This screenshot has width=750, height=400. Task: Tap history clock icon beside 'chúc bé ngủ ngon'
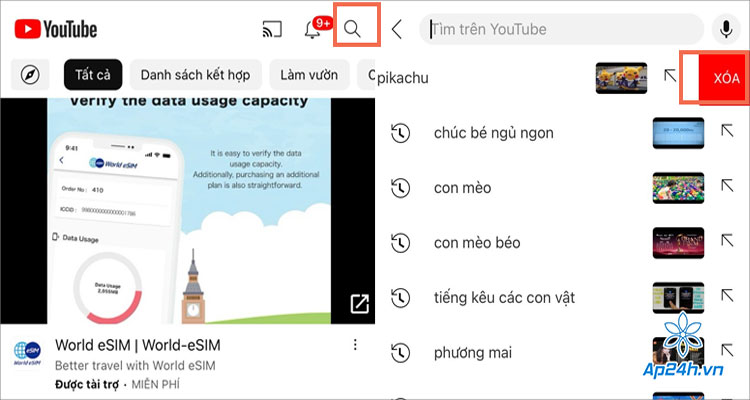(400, 133)
